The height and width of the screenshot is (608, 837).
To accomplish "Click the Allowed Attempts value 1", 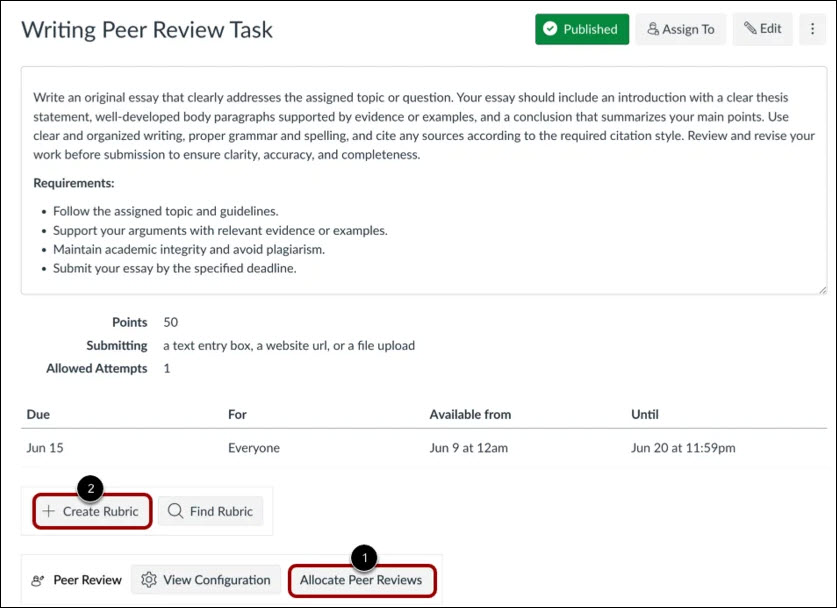I will click(167, 368).
